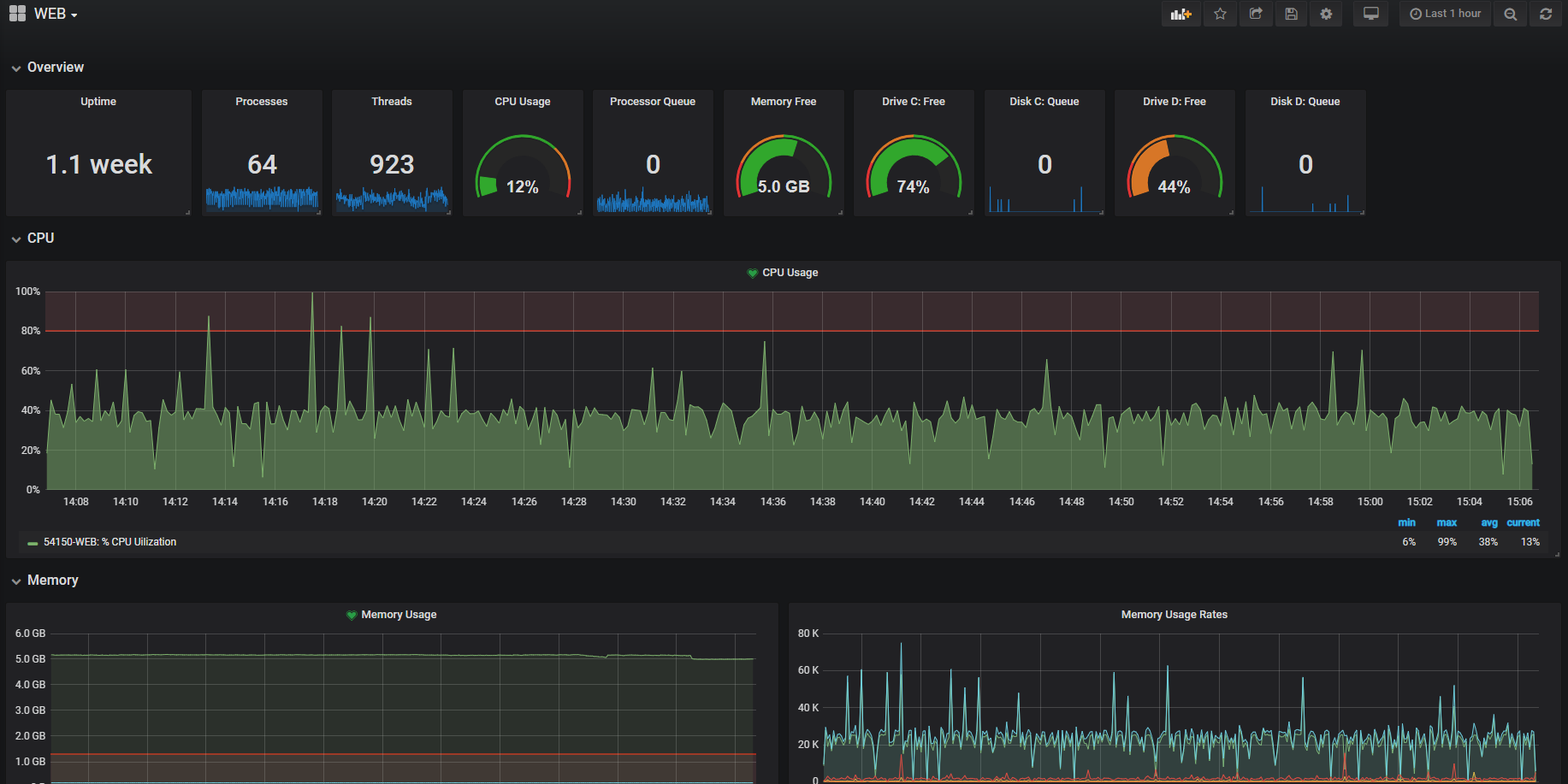Click the CPU Usage graph panel title

point(790,273)
